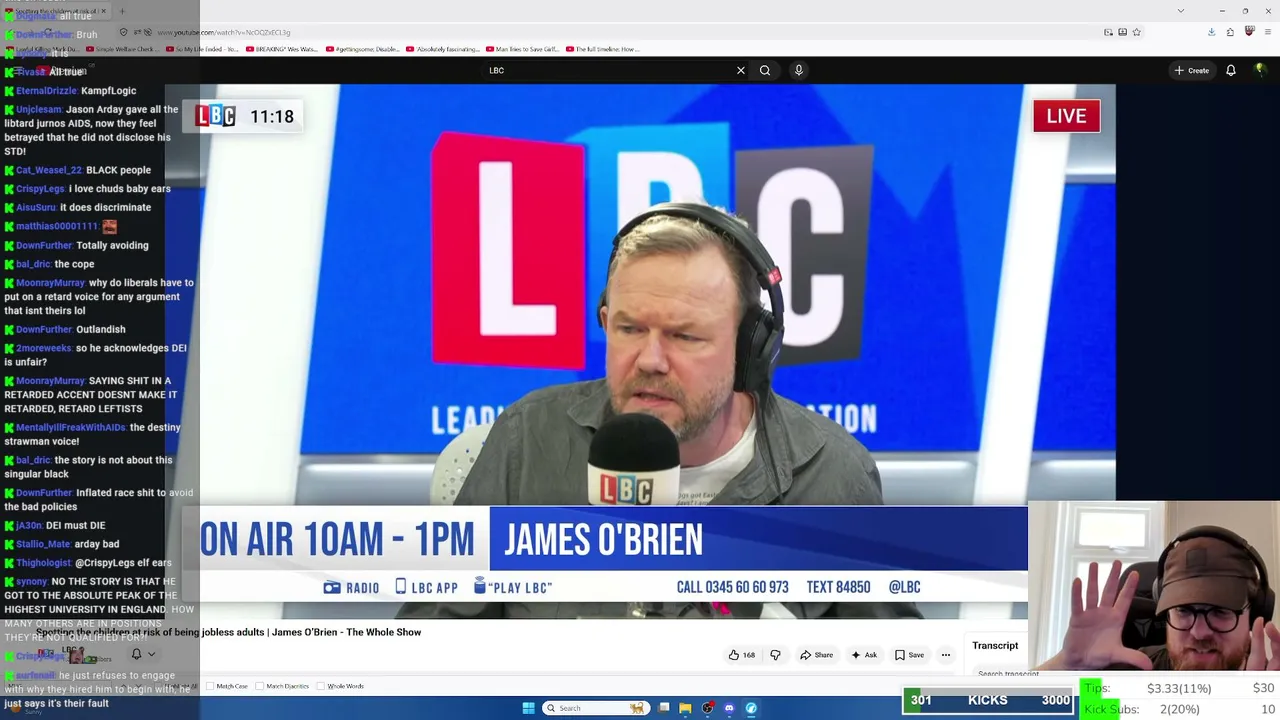
Task: Click the YouTube search magnifier button
Action: pyautogui.click(x=765, y=70)
